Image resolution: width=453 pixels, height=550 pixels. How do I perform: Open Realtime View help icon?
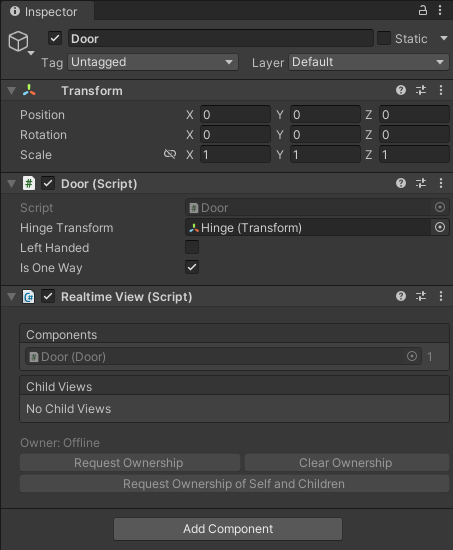pos(401,296)
